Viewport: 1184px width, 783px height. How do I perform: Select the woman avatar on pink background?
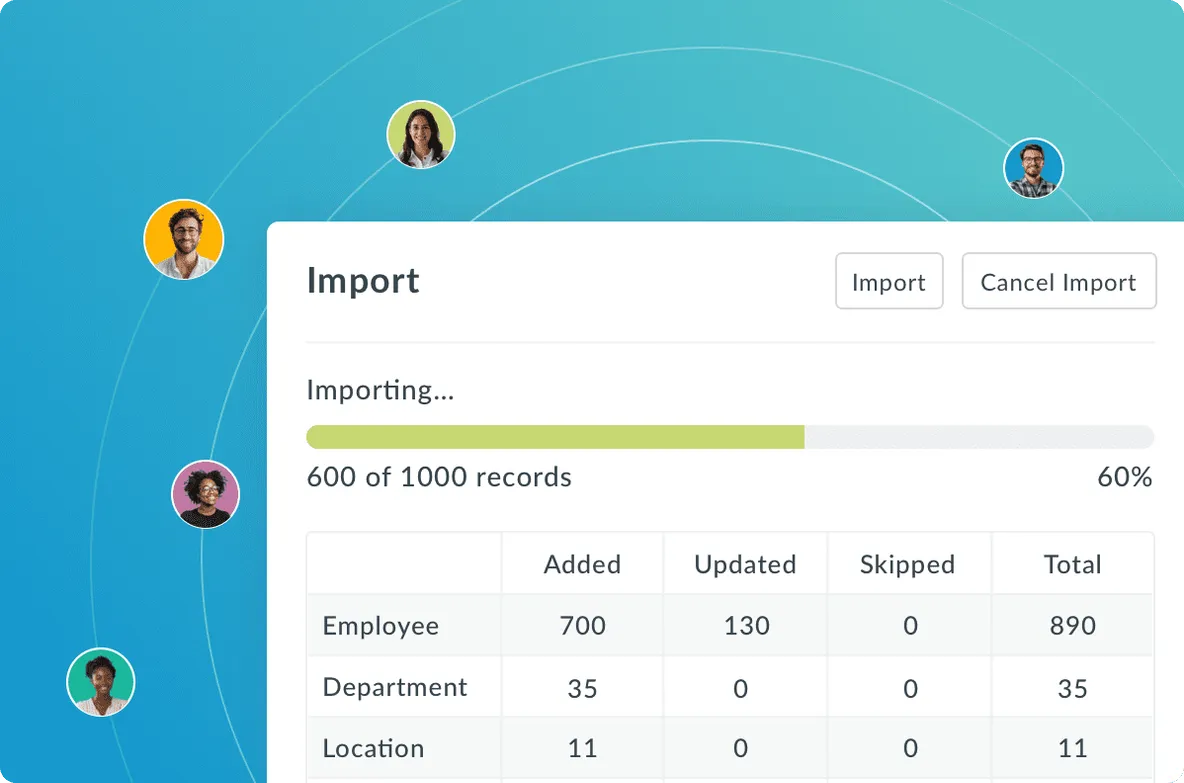click(x=205, y=494)
